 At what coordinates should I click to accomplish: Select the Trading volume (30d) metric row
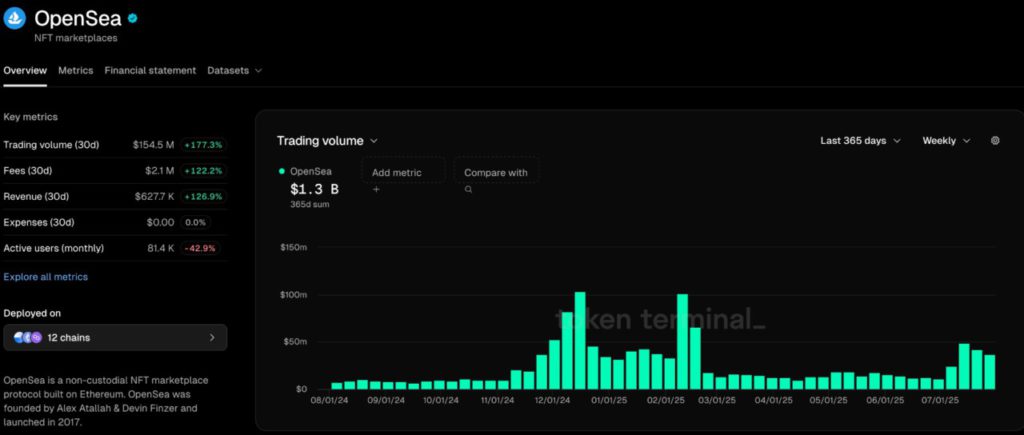[x=114, y=145]
